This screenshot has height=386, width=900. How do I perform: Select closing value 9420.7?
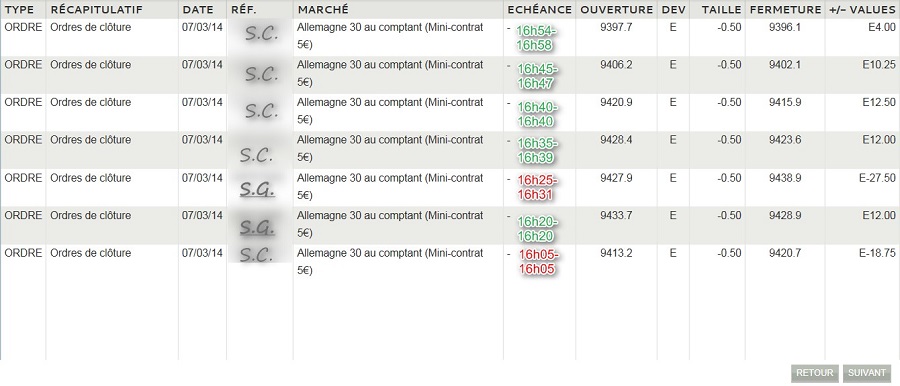[785, 253]
